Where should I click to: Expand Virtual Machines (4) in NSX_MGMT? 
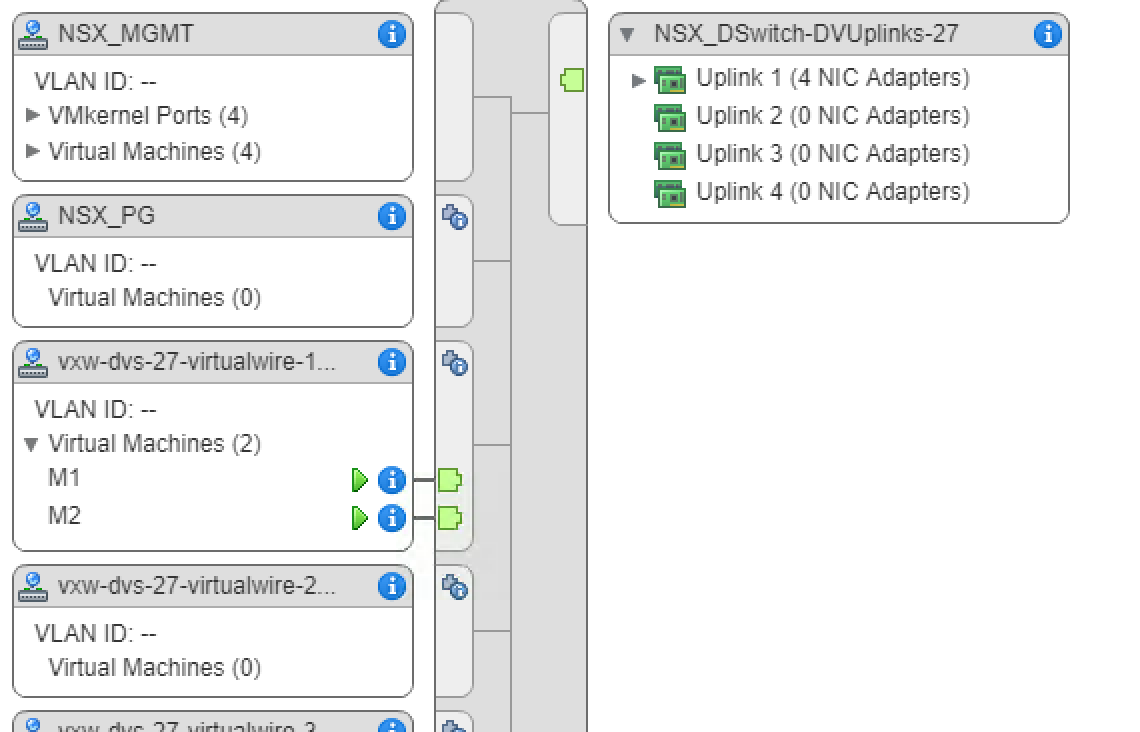coord(32,151)
